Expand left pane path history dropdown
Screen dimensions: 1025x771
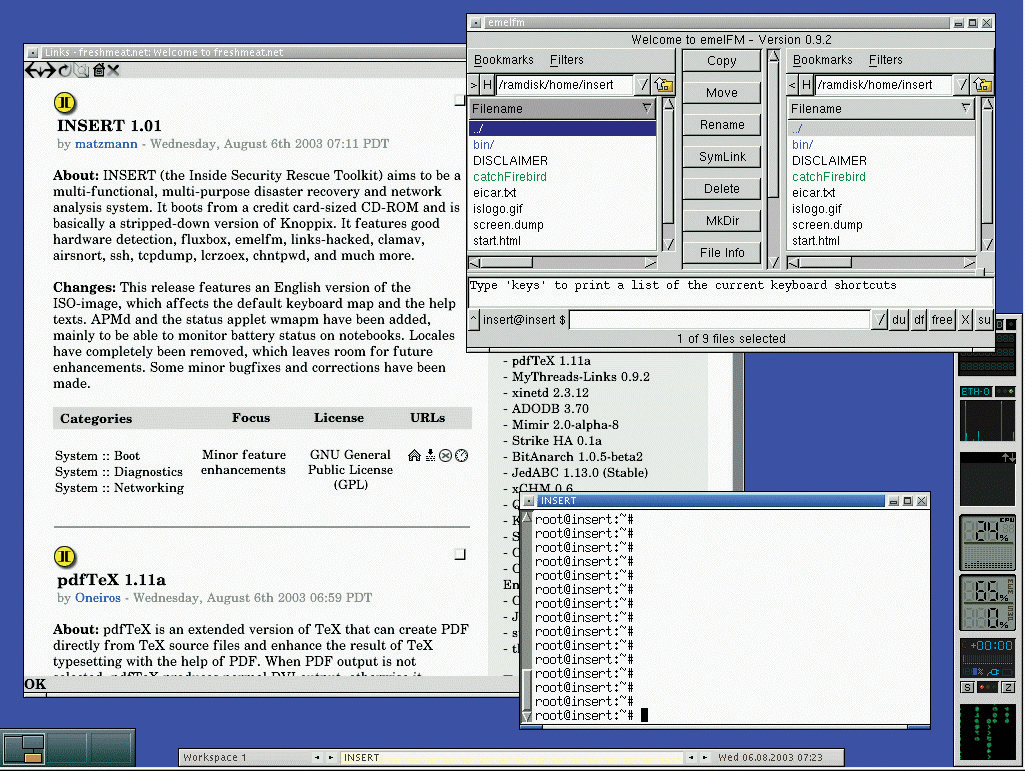[643, 84]
